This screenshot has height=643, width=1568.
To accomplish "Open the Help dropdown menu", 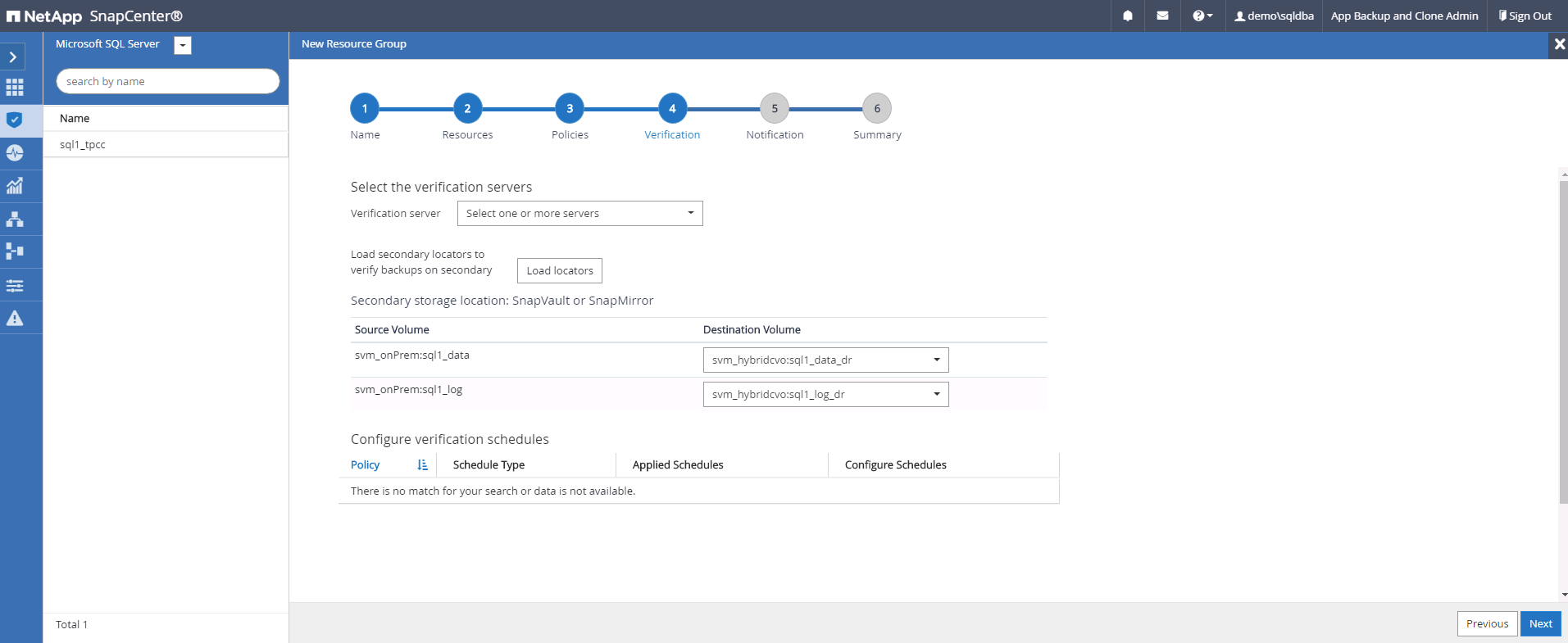I will tap(1202, 16).
